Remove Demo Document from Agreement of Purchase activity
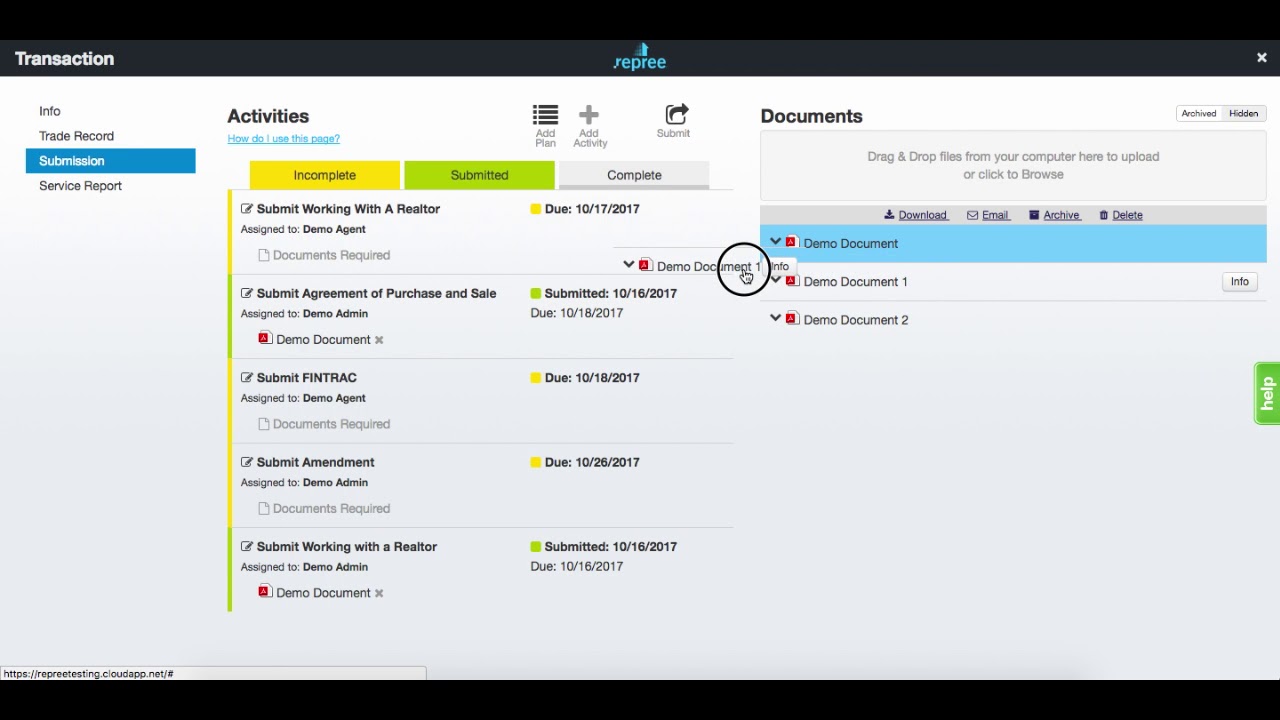The height and width of the screenshot is (720, 1280). tap(379, 340)
